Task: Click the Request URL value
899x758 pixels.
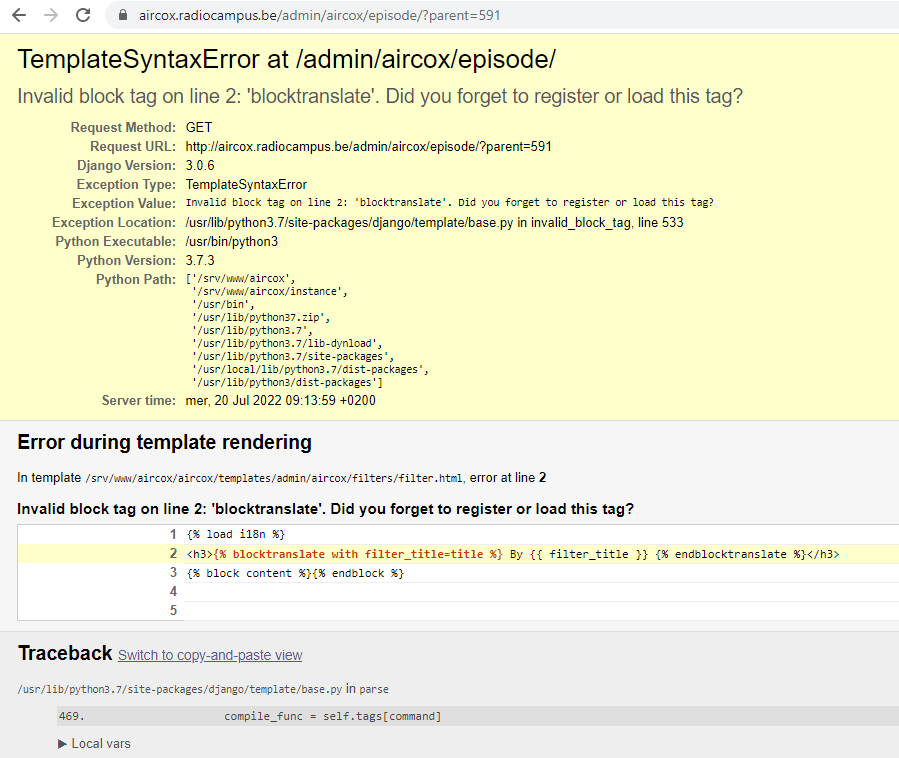Action: [368, 147]
